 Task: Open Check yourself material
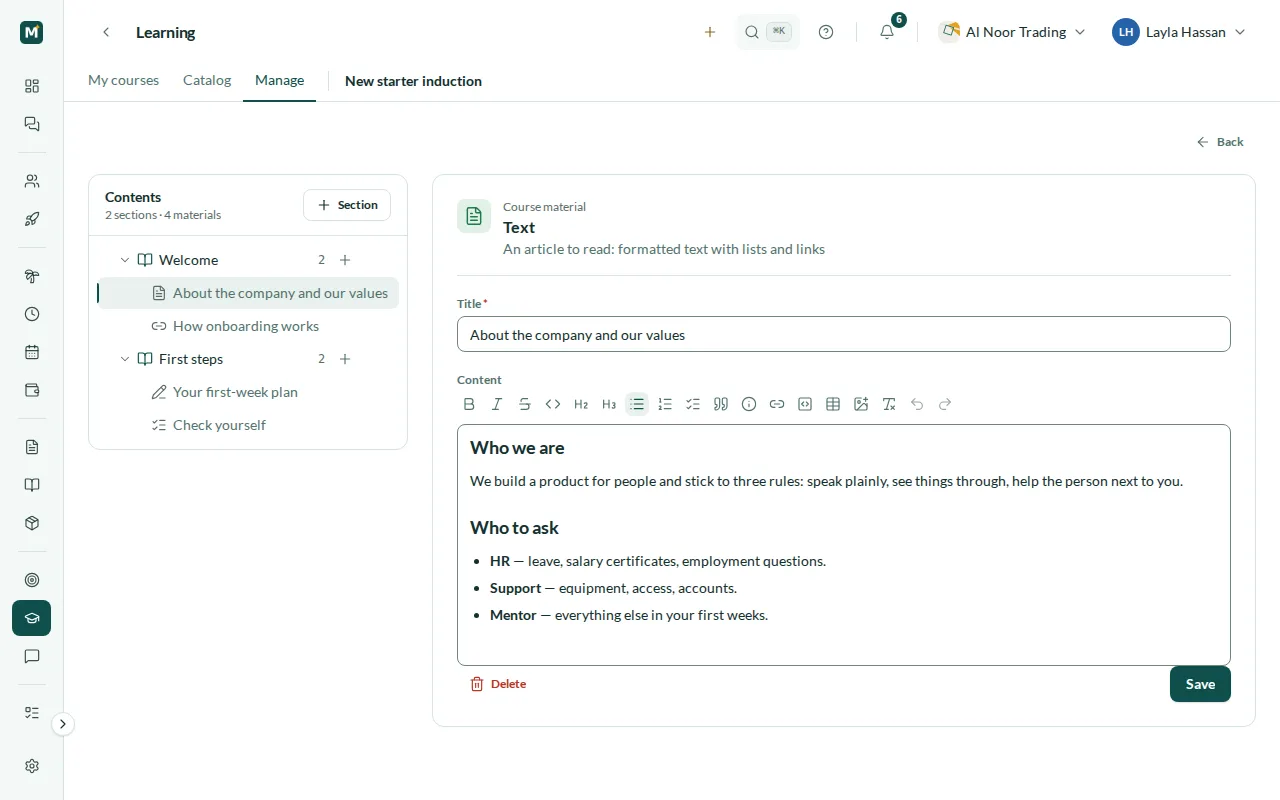pos(248,425)
